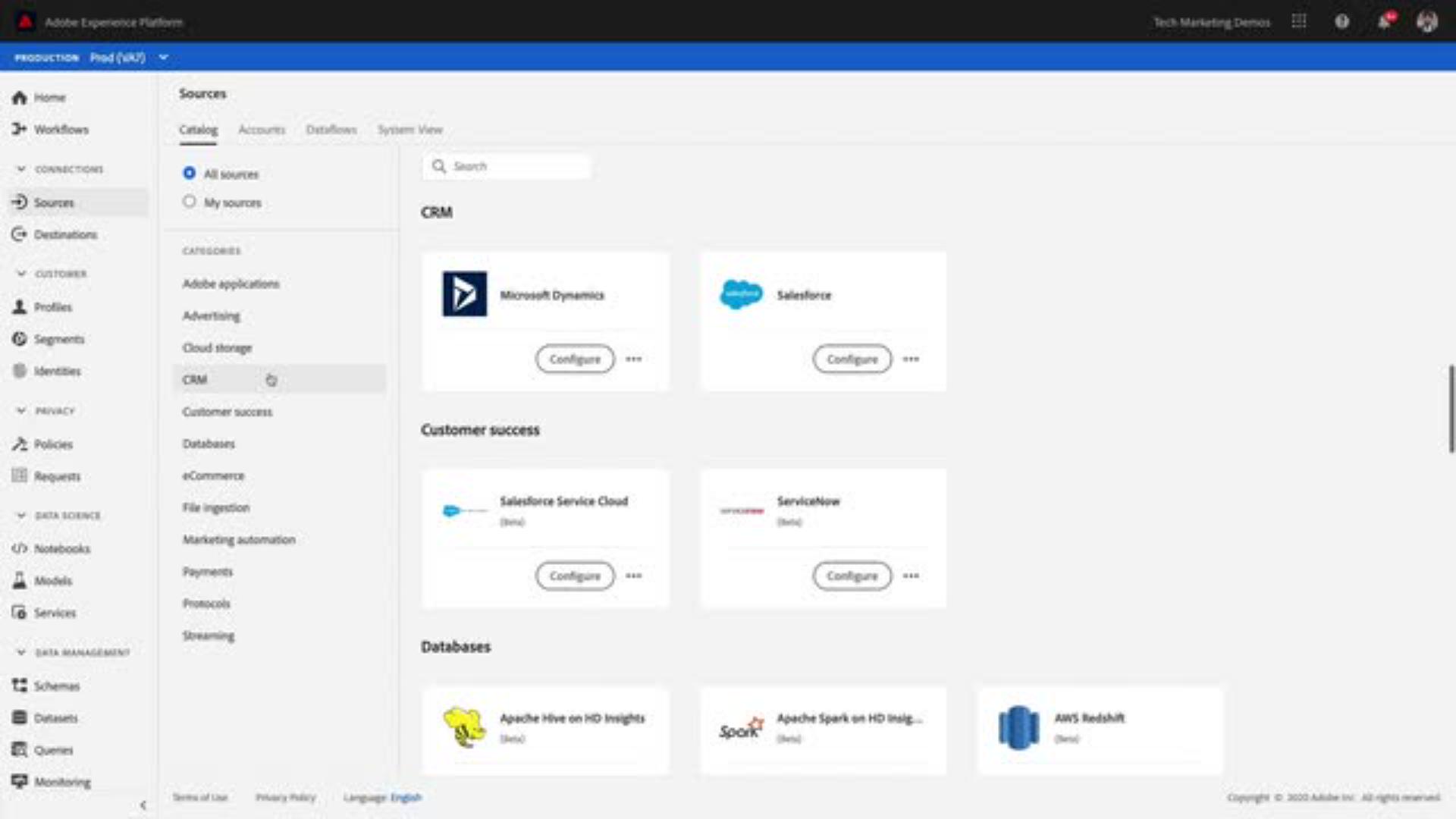Image resolution: width=1456 pixels, height=819 pixels.
Task: Open the English language link
Action: [406, 797]
